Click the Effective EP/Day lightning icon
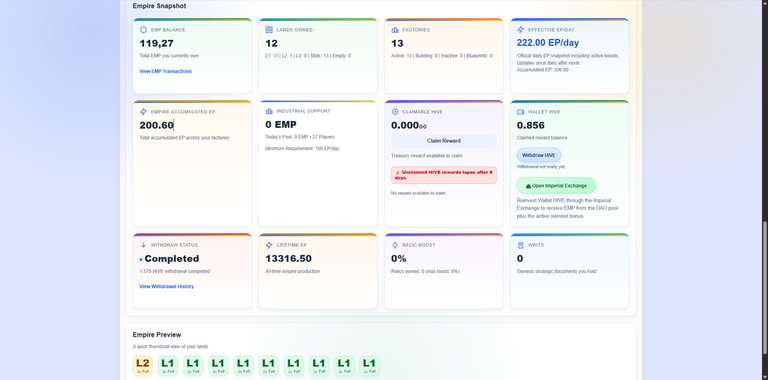This screenshot has width=768, height=380. click(x=521, y=30)
